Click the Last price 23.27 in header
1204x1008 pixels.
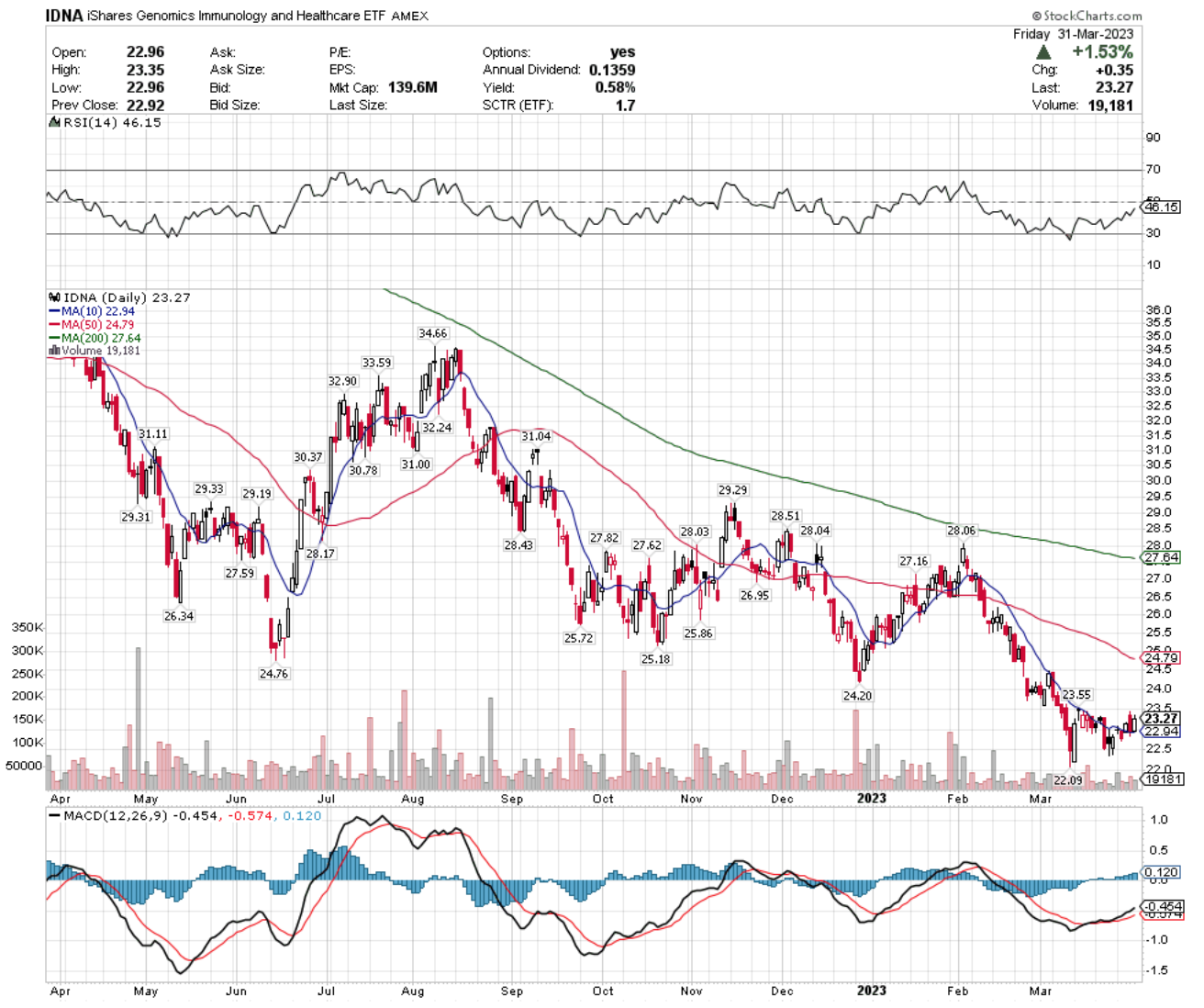tap(1114, 87)
